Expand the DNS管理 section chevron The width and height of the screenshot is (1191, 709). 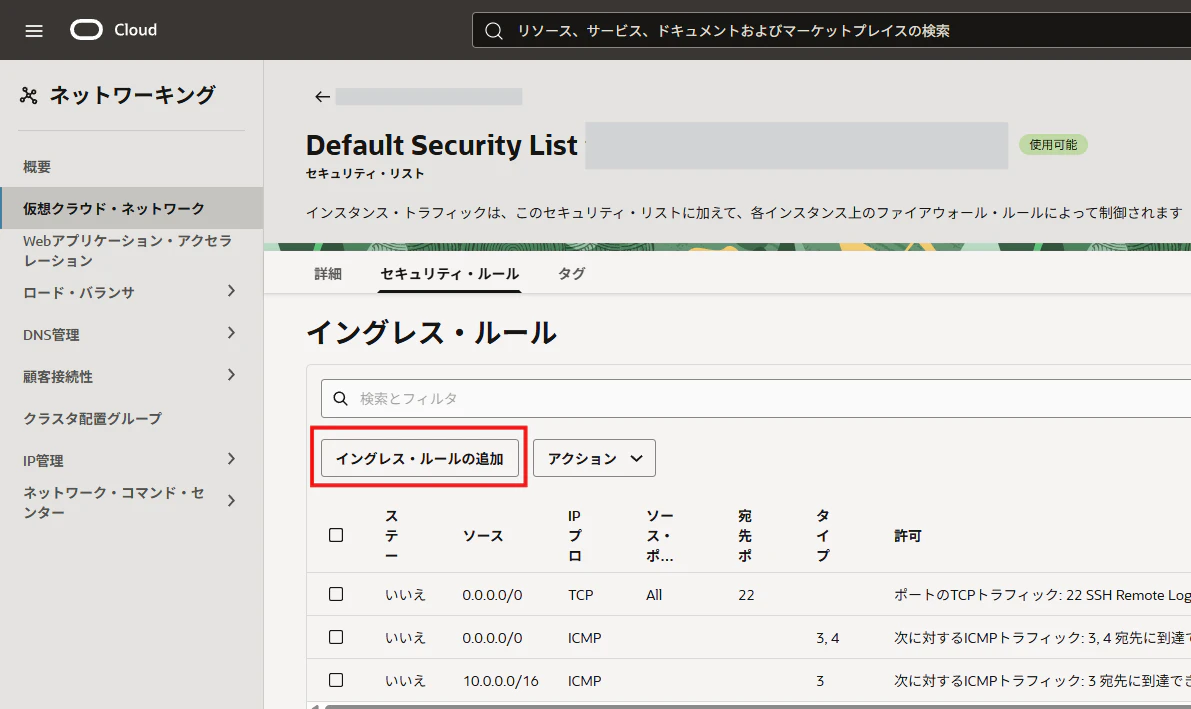(x=232, y=333)
